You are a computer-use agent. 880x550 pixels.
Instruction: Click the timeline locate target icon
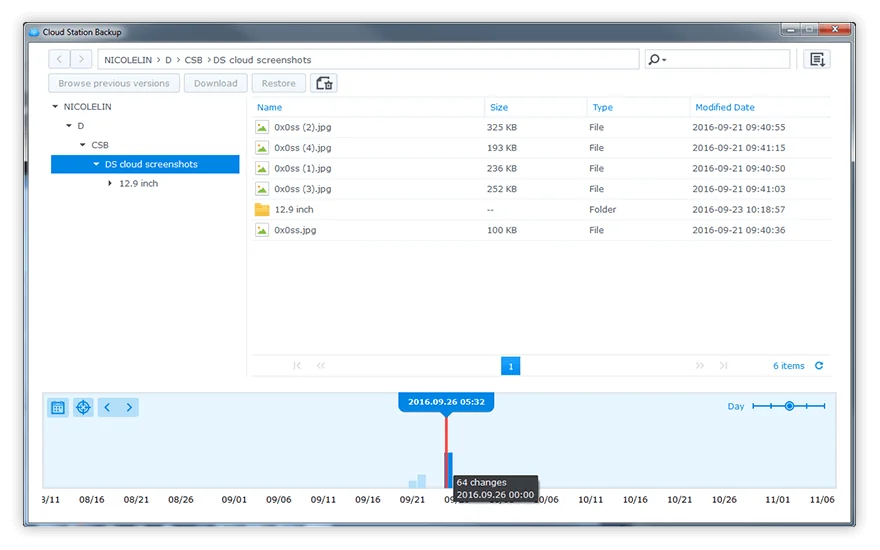(83, 407)
